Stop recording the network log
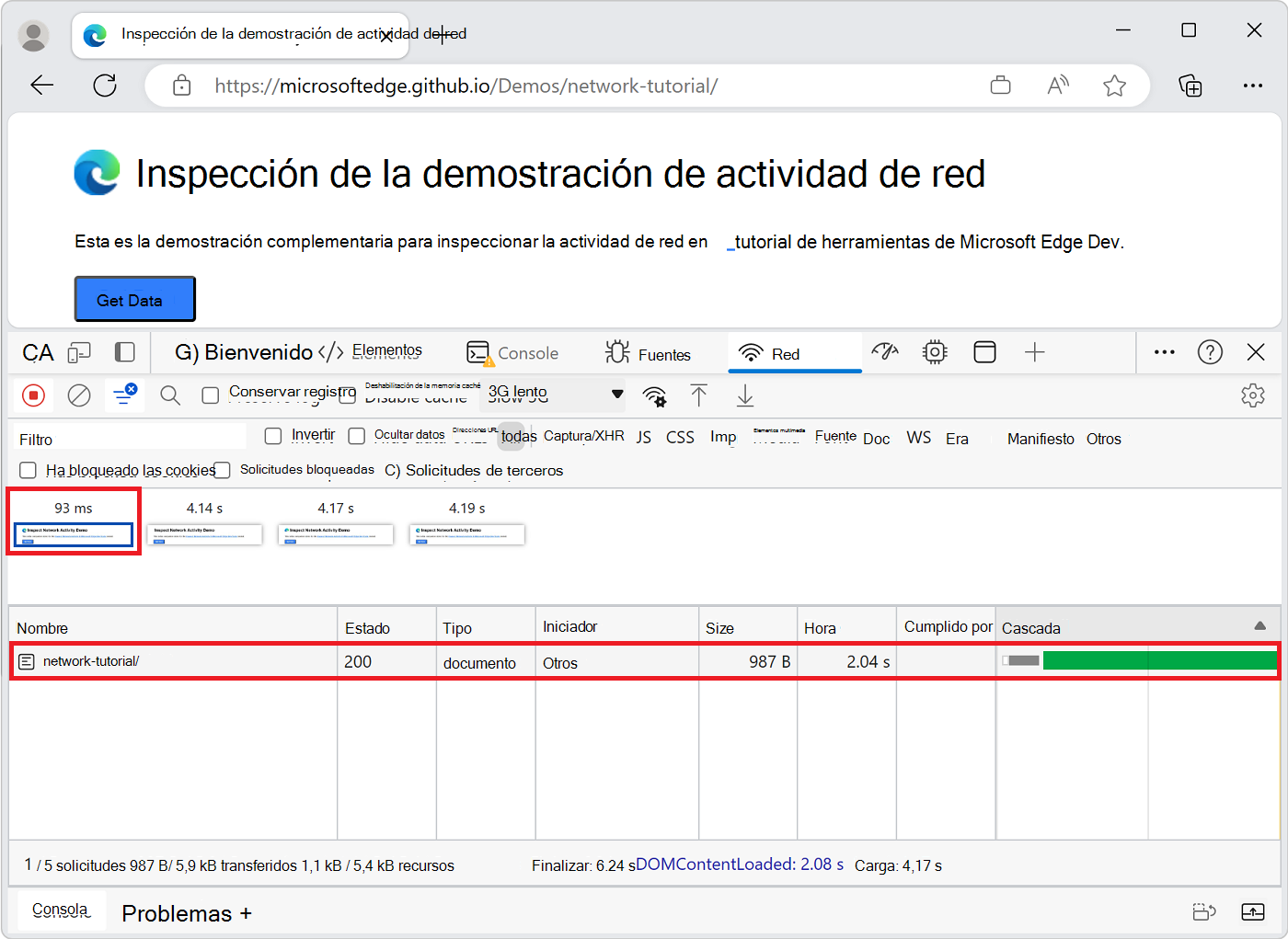The image size is (1288, 939). pos(34,395)
